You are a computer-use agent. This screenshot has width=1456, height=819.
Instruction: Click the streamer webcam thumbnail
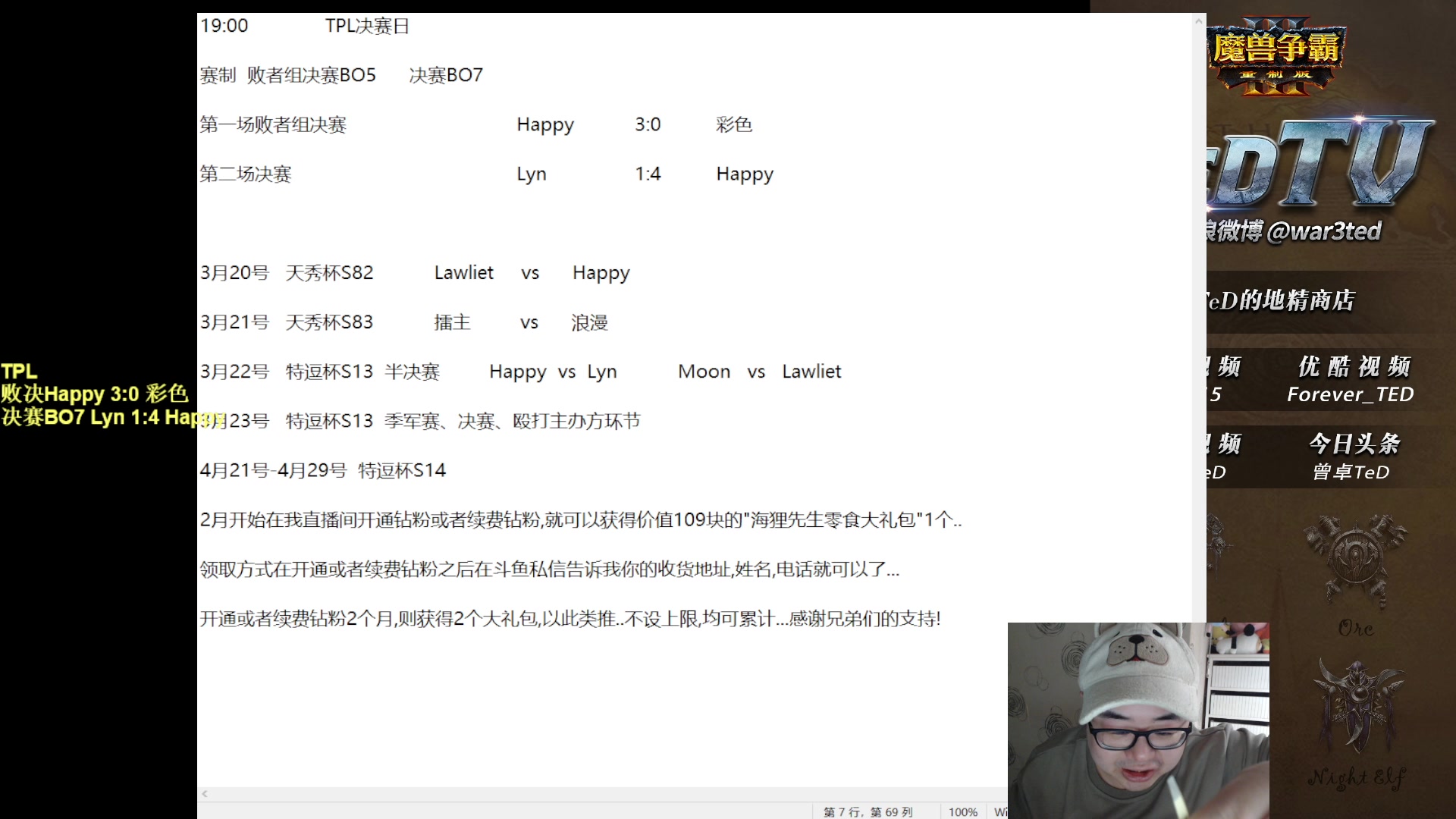click(1137, 720)
